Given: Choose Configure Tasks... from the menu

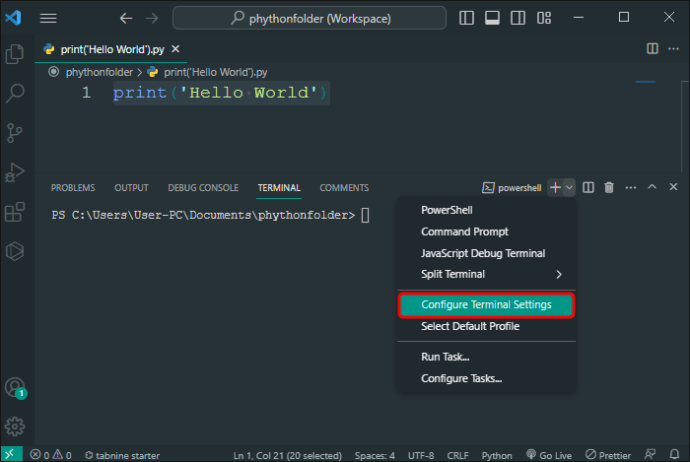Looking at the screenshot, I should 487,378.
